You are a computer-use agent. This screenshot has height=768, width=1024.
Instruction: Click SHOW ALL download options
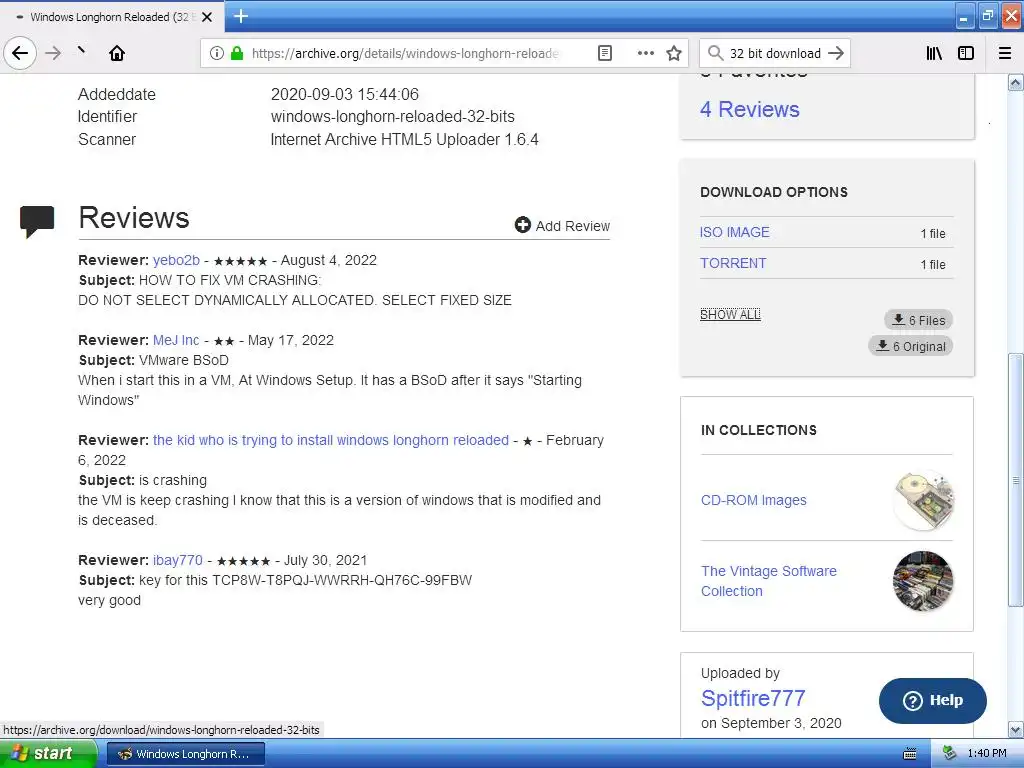pyautogui.click(x=730, y=314)
